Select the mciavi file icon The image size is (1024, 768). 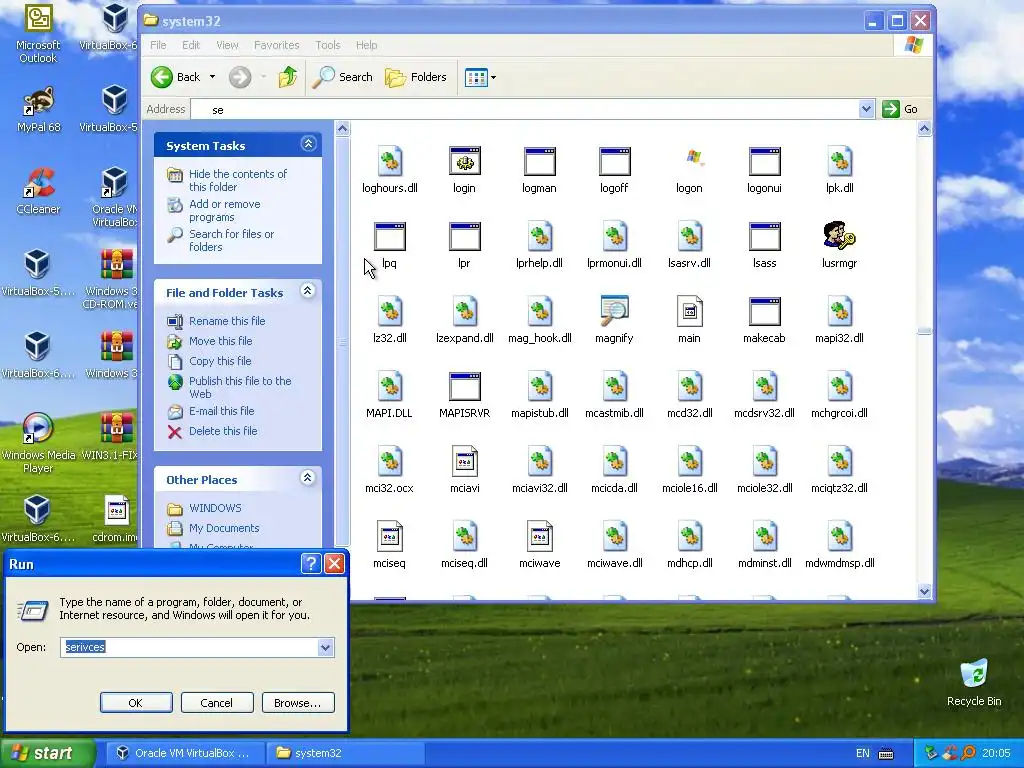click(x=464, y=461)
